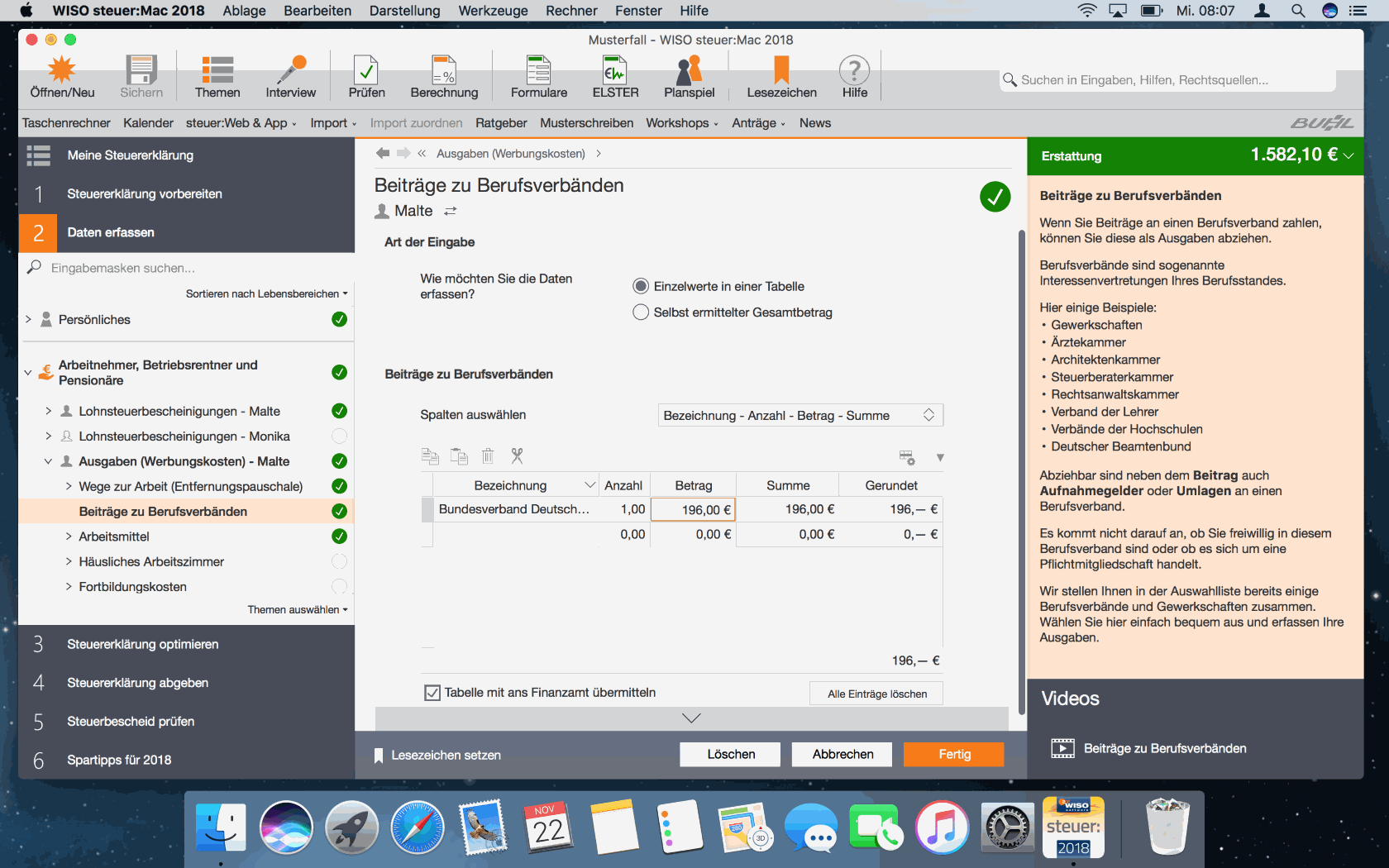Open the Erstattung amount dropdown

click(x=1348, y=155)
